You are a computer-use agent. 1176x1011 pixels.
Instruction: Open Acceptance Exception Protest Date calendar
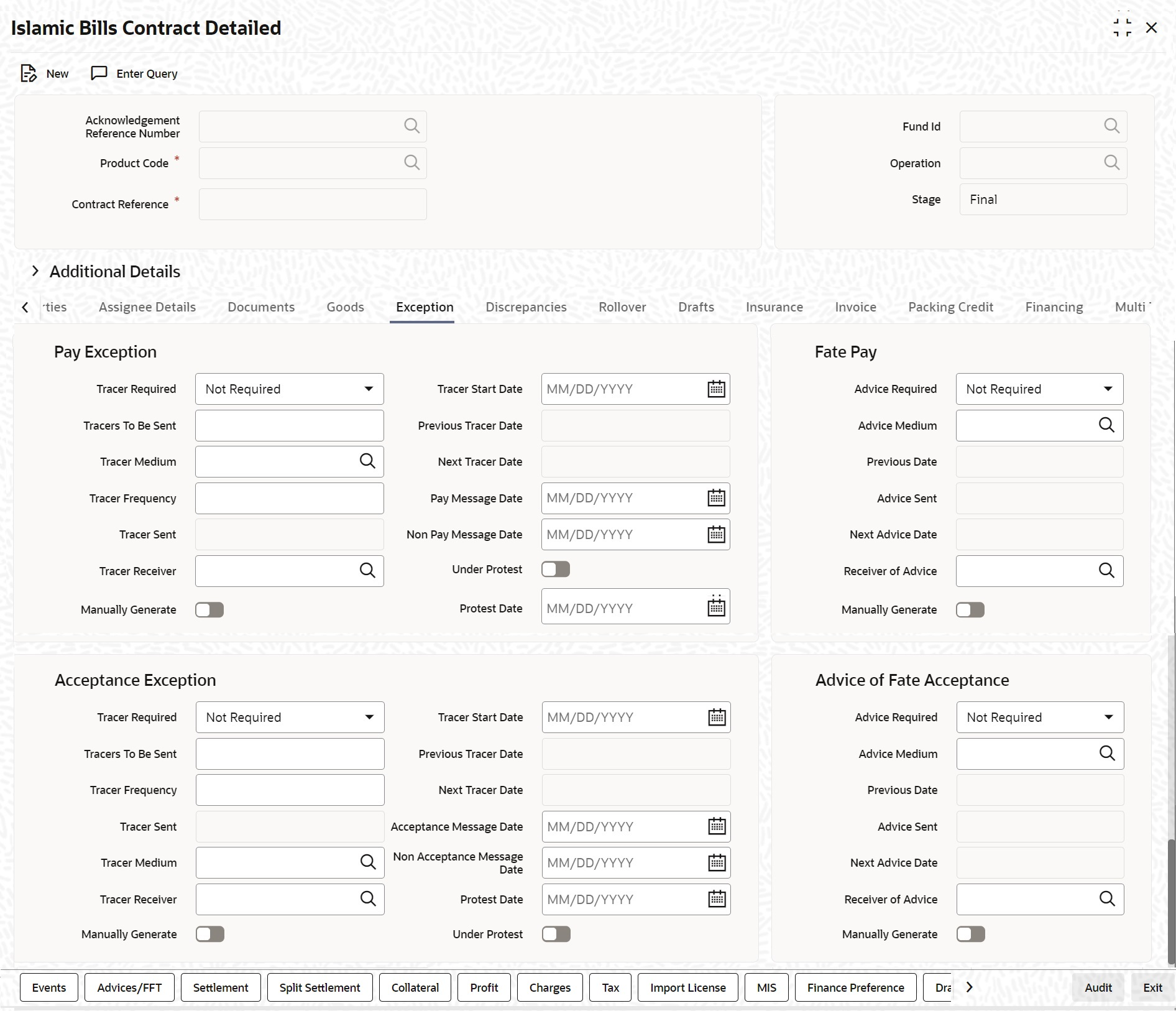point(717,899)
